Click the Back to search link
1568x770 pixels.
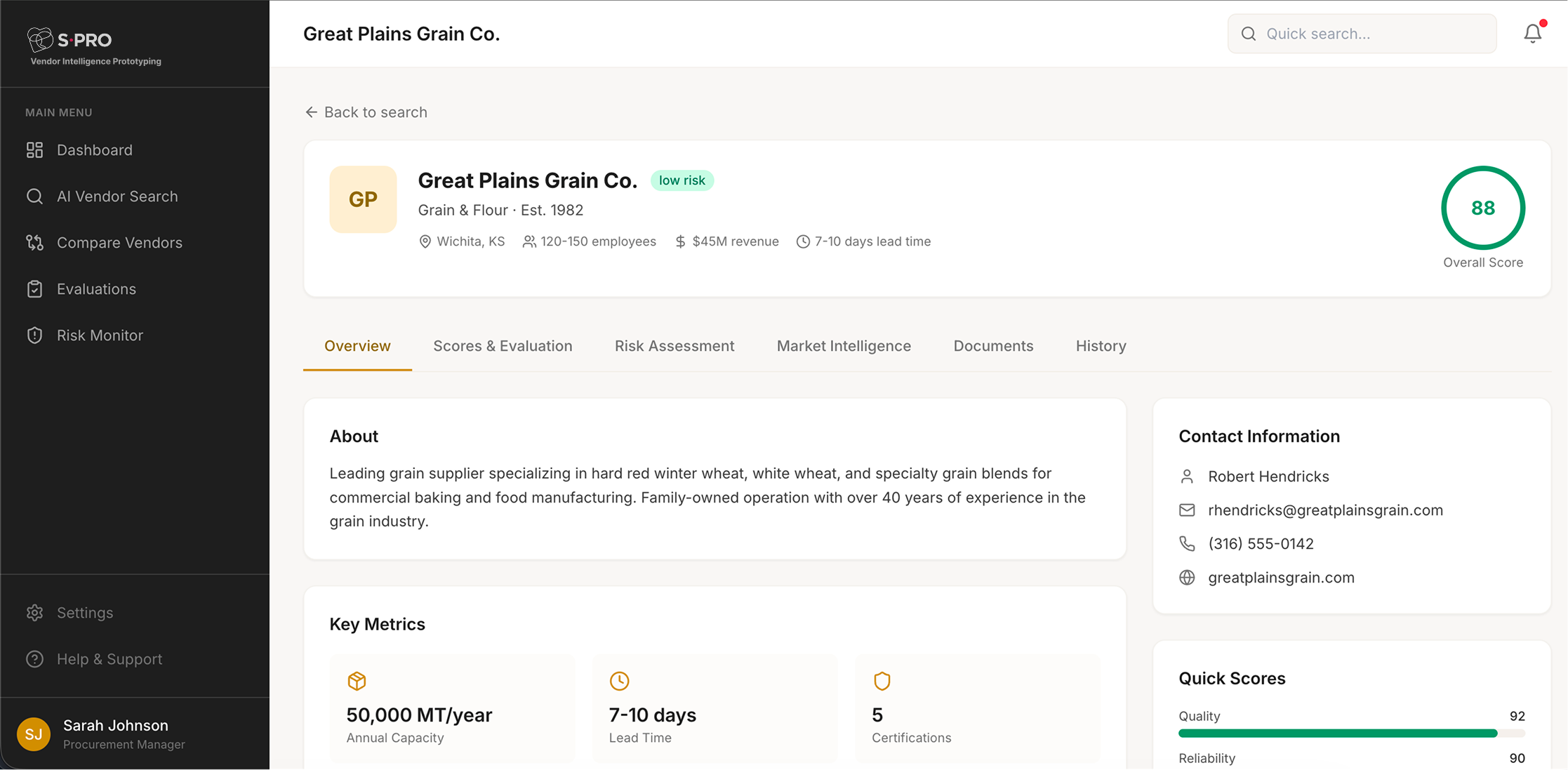(366, 112)
